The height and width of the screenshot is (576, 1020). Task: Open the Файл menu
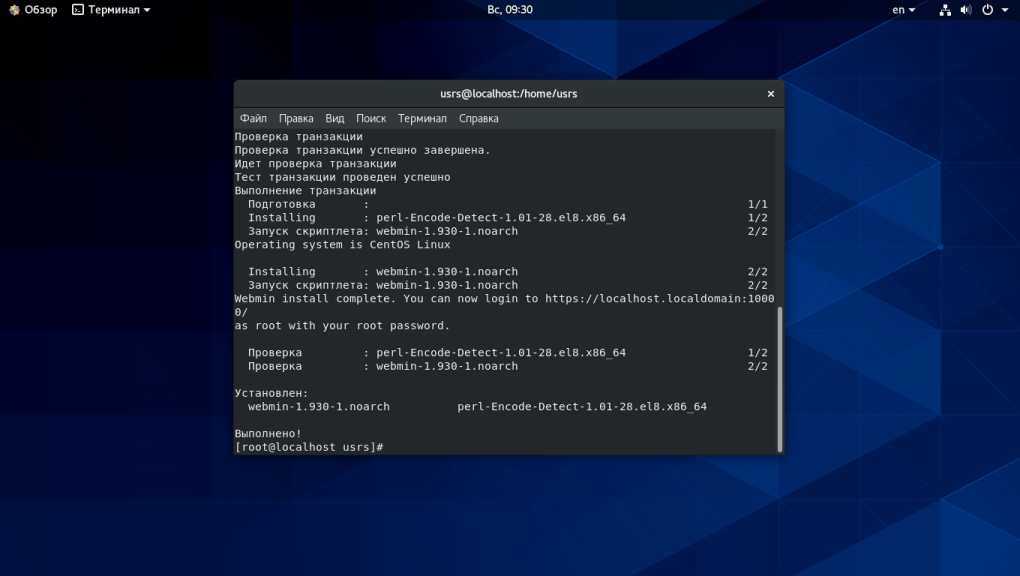pos(253,118)
